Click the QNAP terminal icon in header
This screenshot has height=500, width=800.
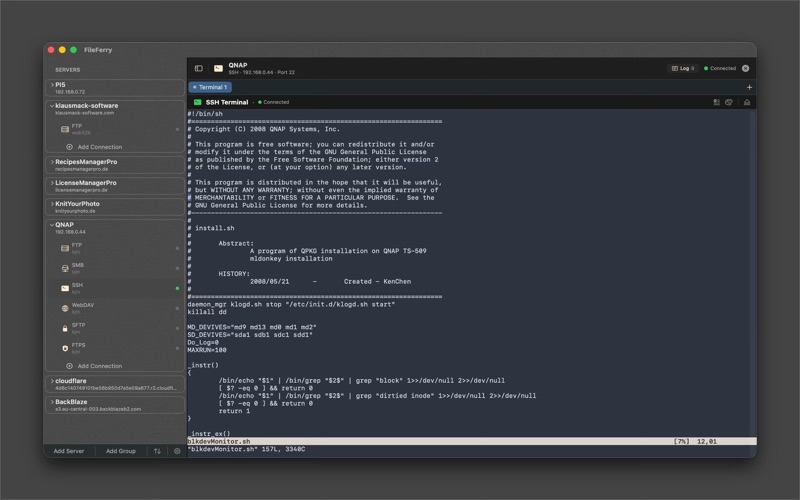pyautogui.click(x=218, y=68)
